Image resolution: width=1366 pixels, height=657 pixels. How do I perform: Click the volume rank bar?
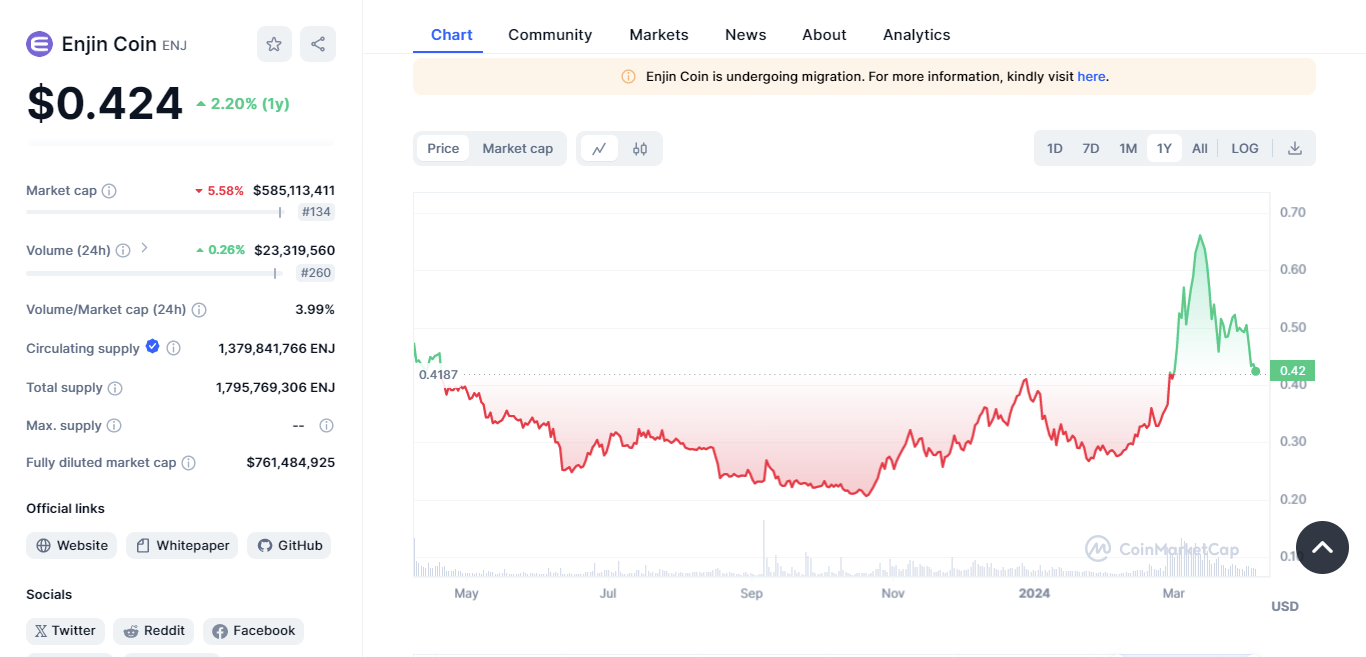[x=153, y=273]
